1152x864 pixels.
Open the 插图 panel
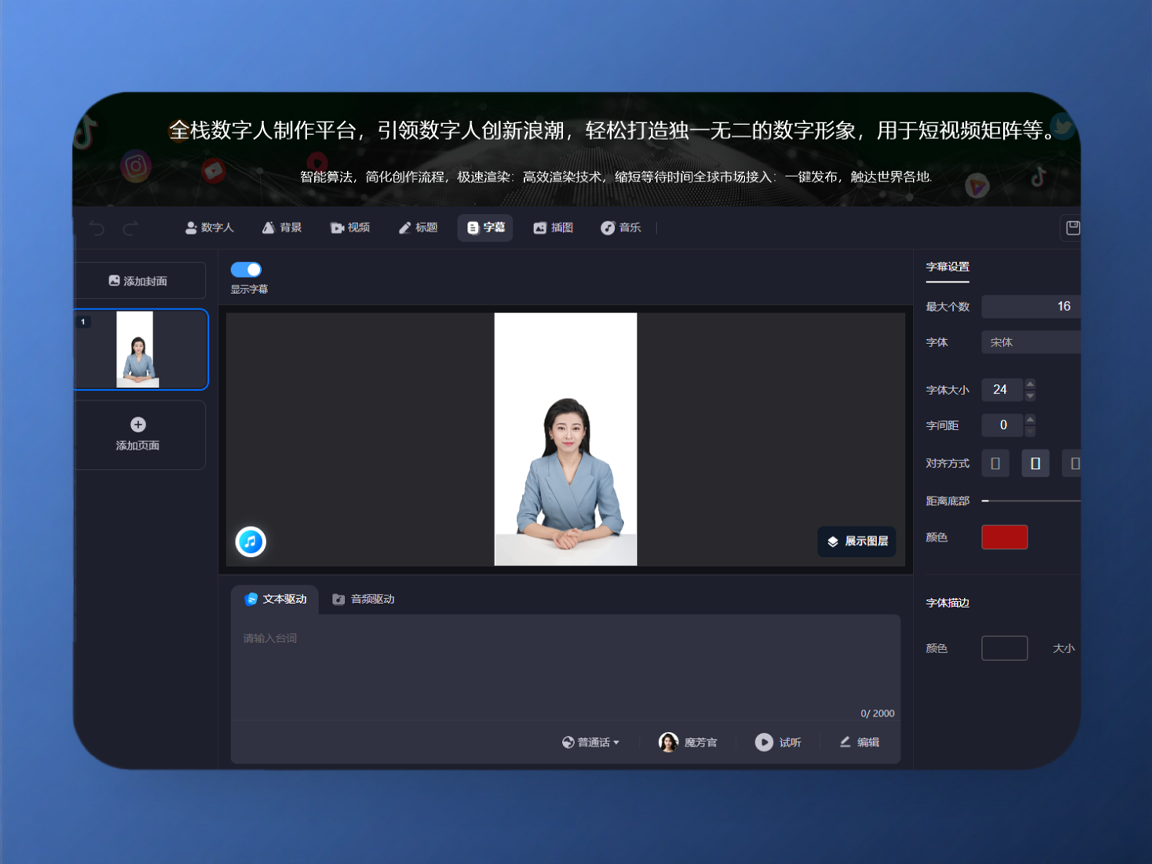pos(552,227)
